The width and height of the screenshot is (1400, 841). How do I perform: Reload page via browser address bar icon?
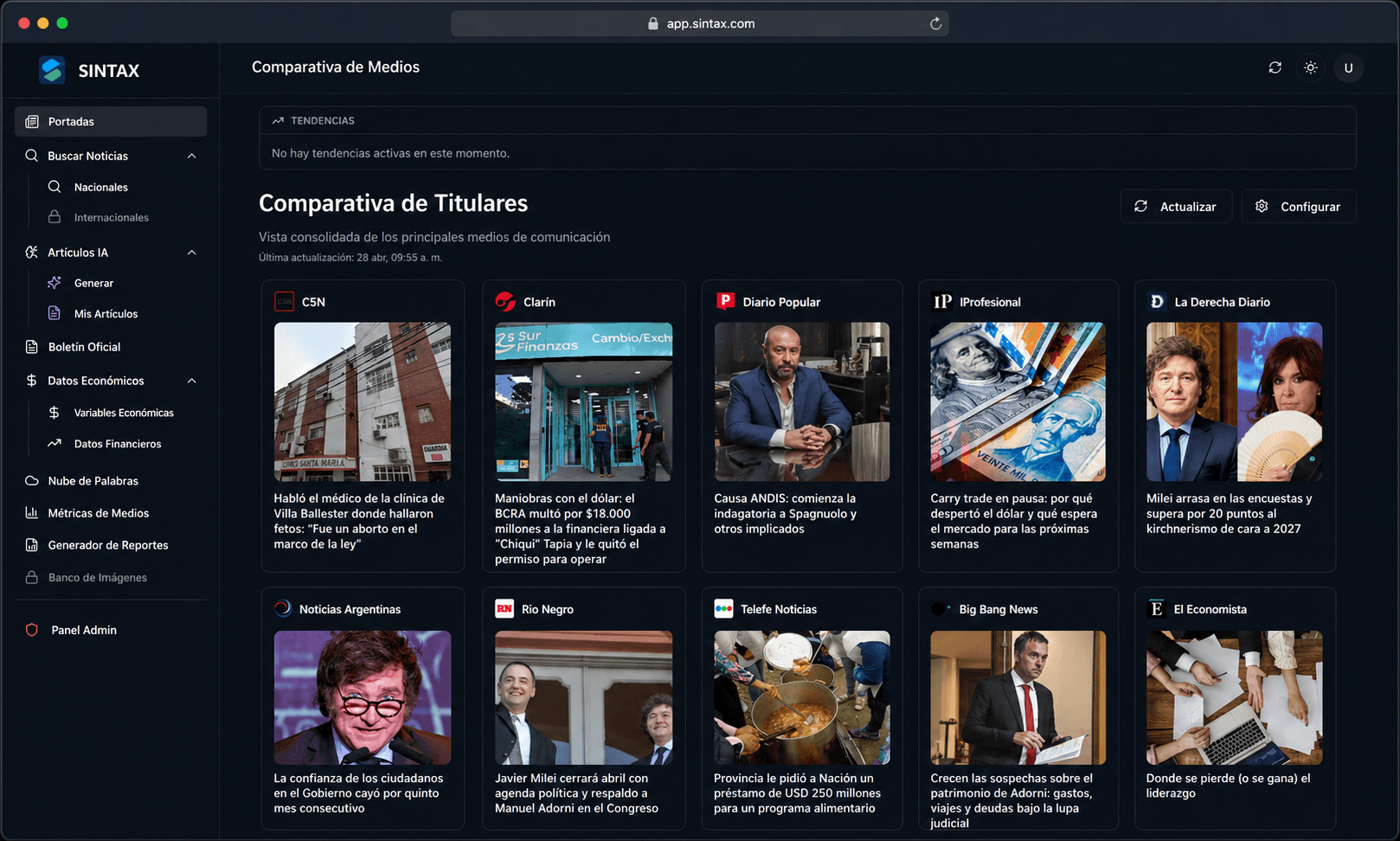pyautogui.click(x=935, y=23)
